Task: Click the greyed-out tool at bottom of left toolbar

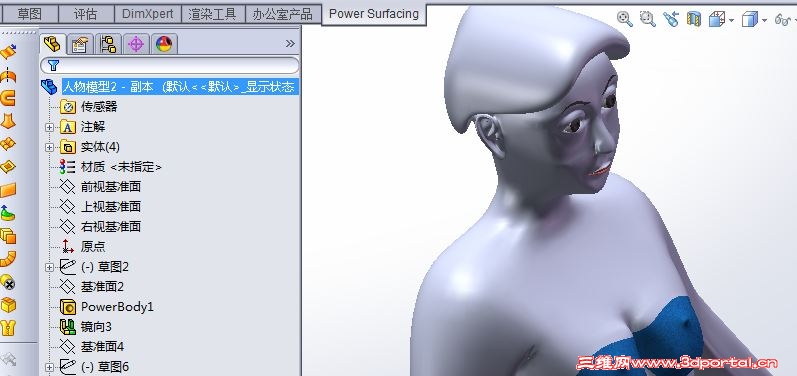Action: coord(9,359)
